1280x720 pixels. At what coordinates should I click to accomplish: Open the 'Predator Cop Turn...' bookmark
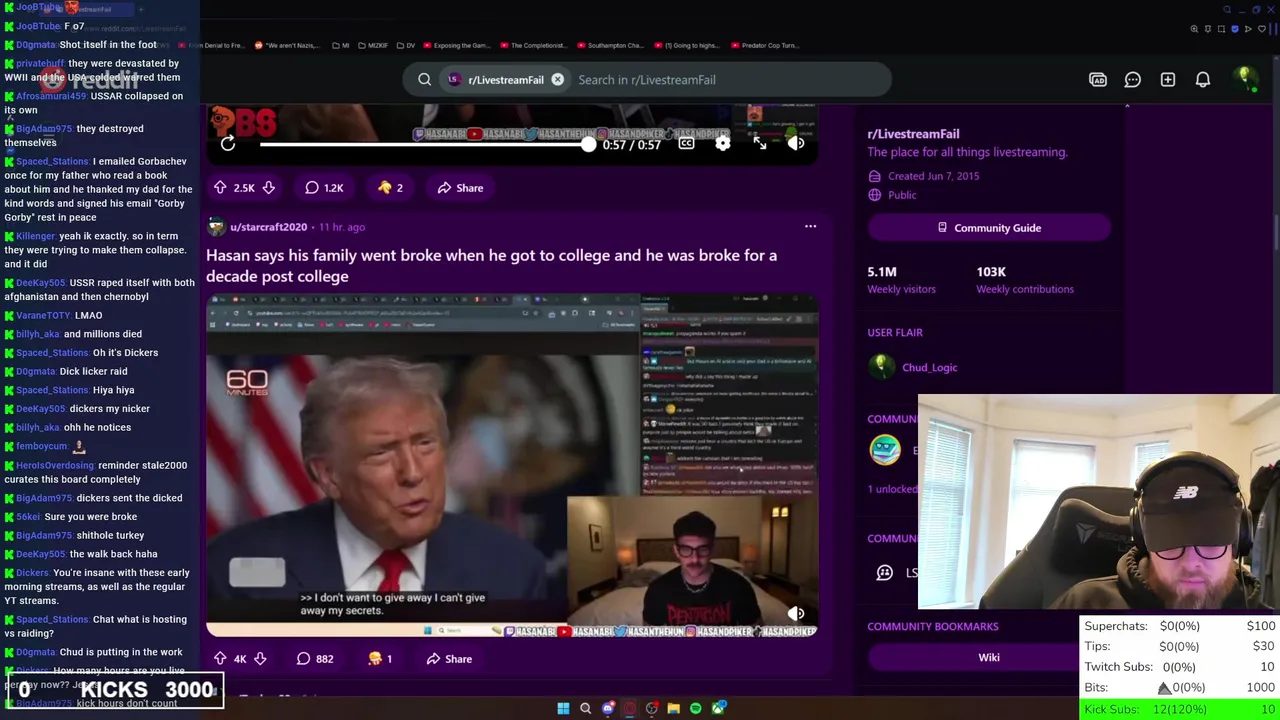tap(764, 45)
